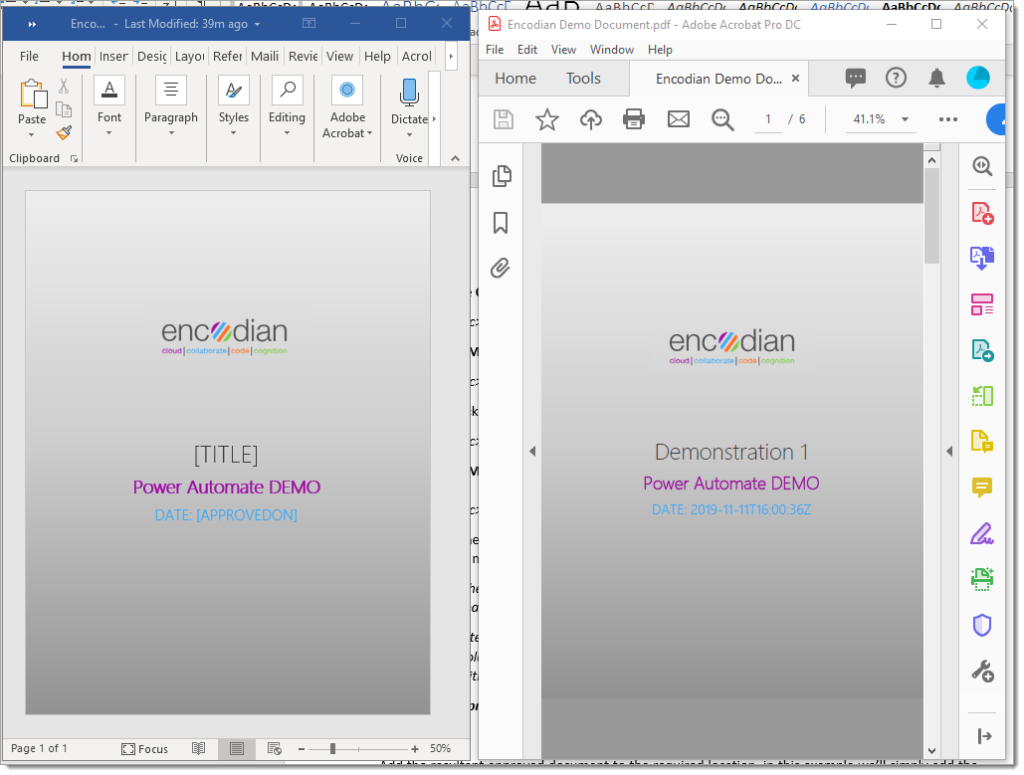Expand the Word quick access toolbar chevrons
The image size is (1024, 775).
coord(32,24)
